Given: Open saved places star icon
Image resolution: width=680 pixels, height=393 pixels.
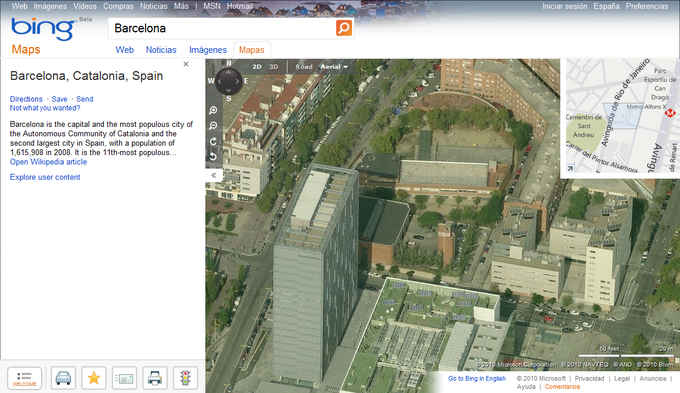Looking at the screenshot, I should 94,378.
